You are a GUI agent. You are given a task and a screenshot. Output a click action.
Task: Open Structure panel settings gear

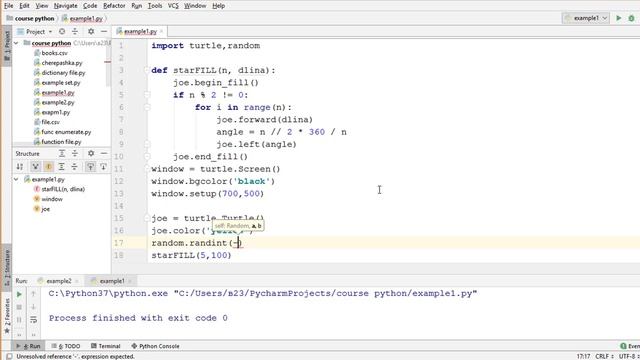91,153
